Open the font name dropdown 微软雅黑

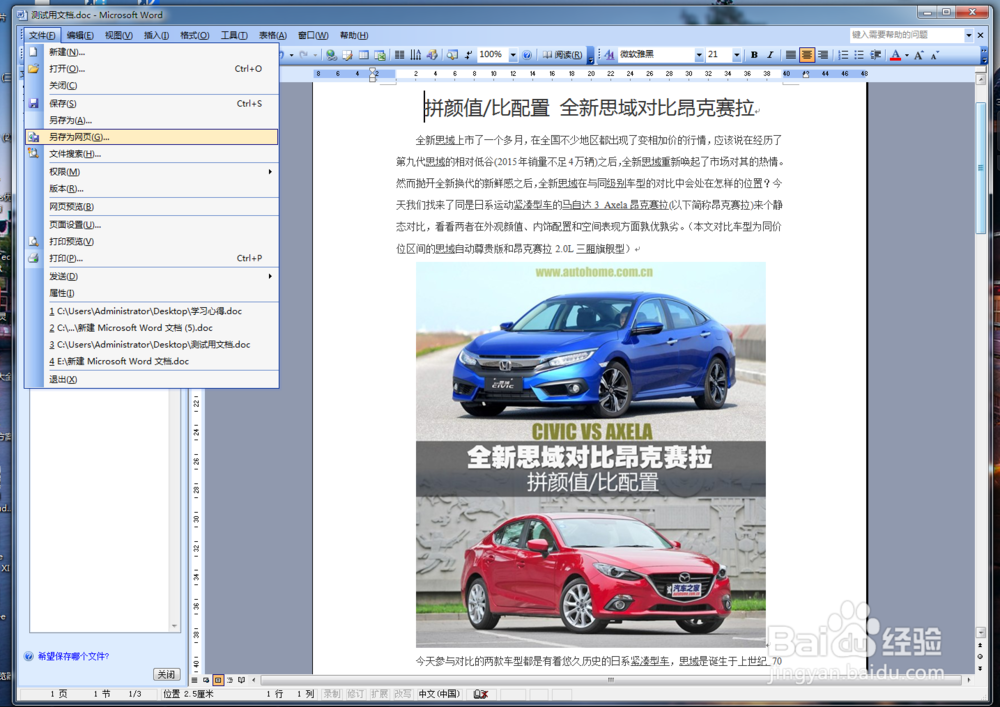point(699,55)
